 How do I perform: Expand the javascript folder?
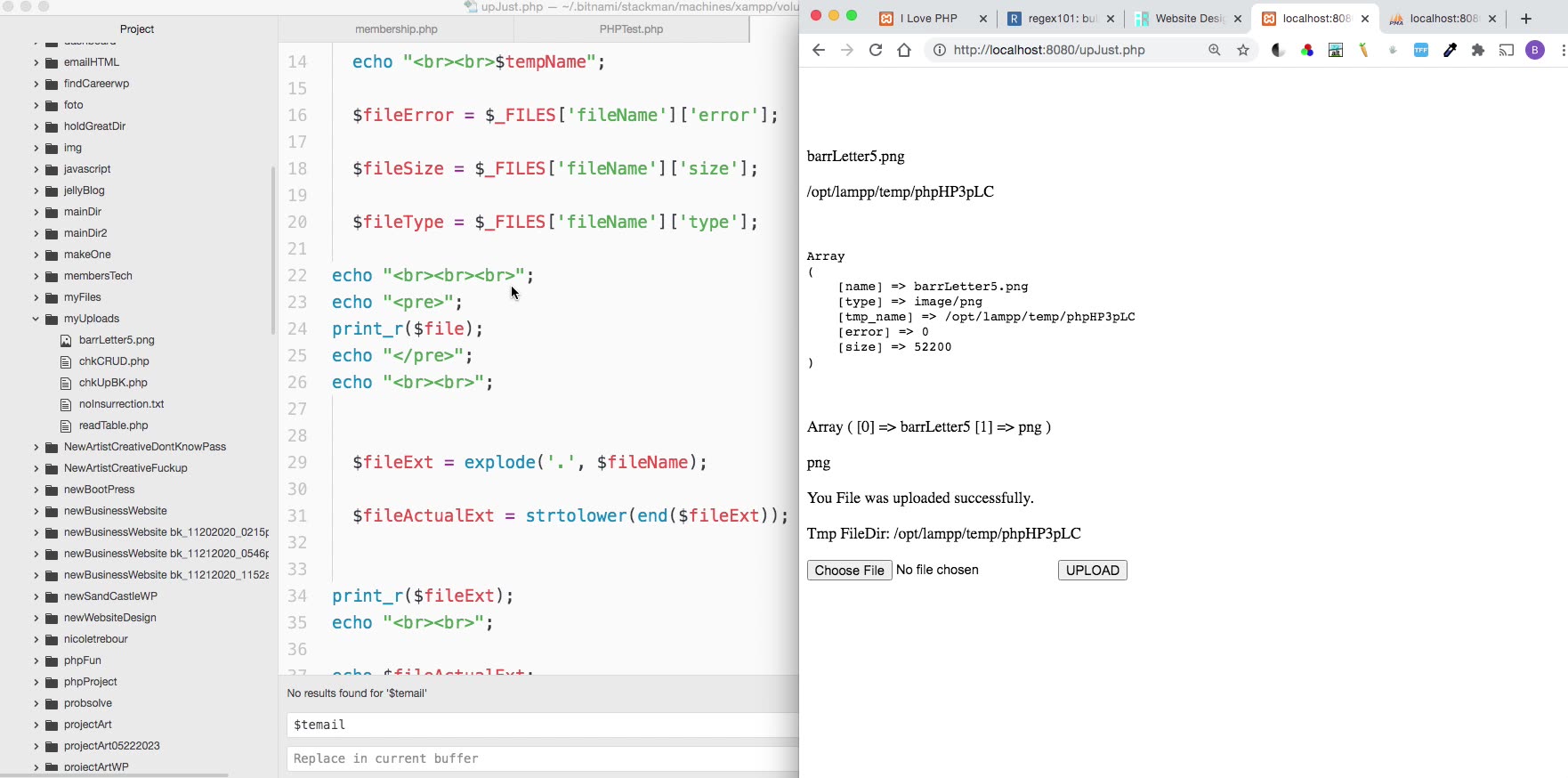(36, 169)
